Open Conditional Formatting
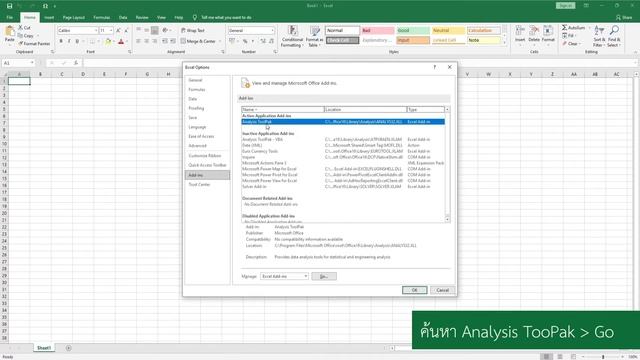The height and width of the screenshot is (360, 640). click(292, 36)
